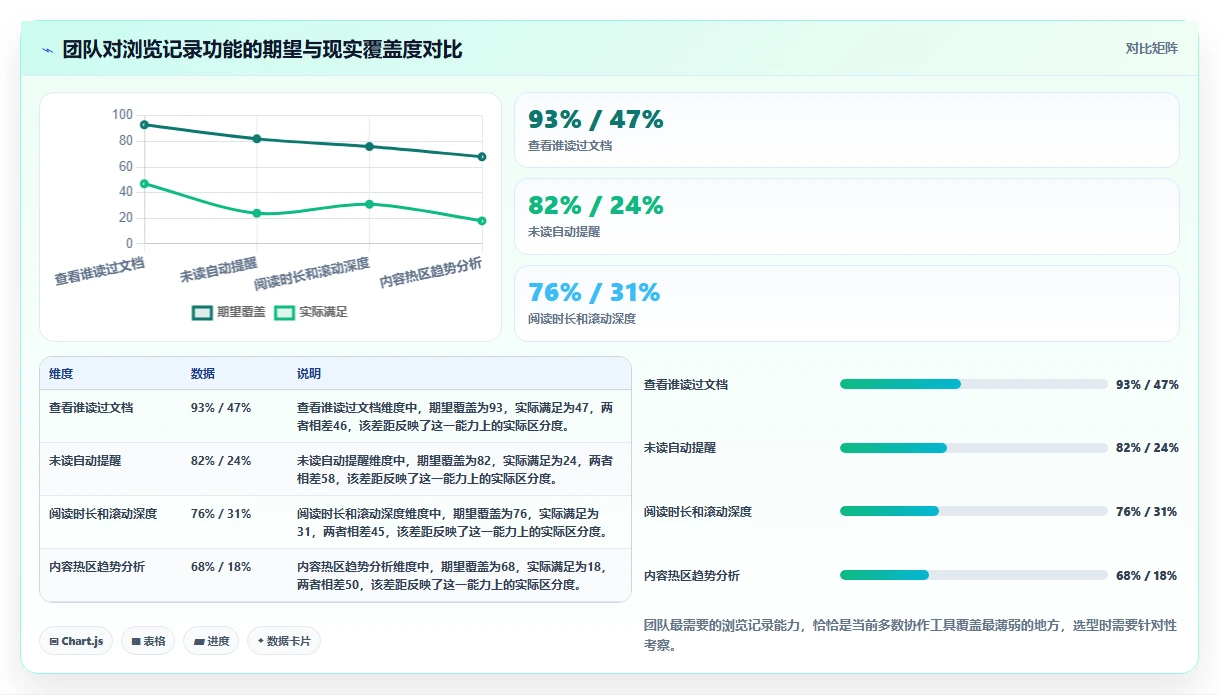Image resolution: width=1219 pixels, height=695 pixels.
Task: Click the 内容热区趋势分析 progress bar
Action: tap(974, 575)
